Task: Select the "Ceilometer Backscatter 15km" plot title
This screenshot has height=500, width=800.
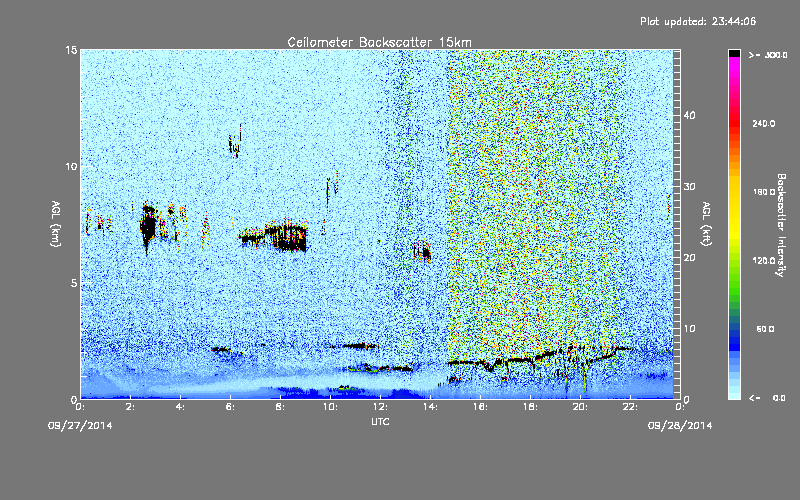Action: [380, 42]
